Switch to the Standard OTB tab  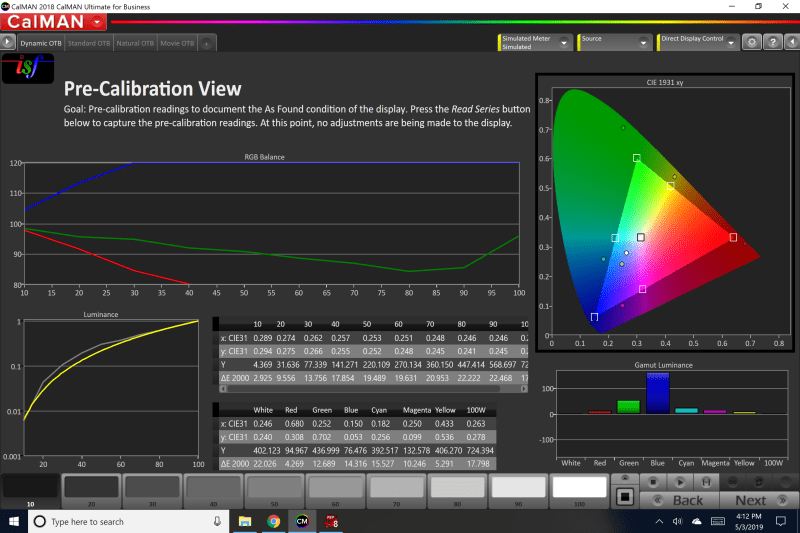point(89,44)
